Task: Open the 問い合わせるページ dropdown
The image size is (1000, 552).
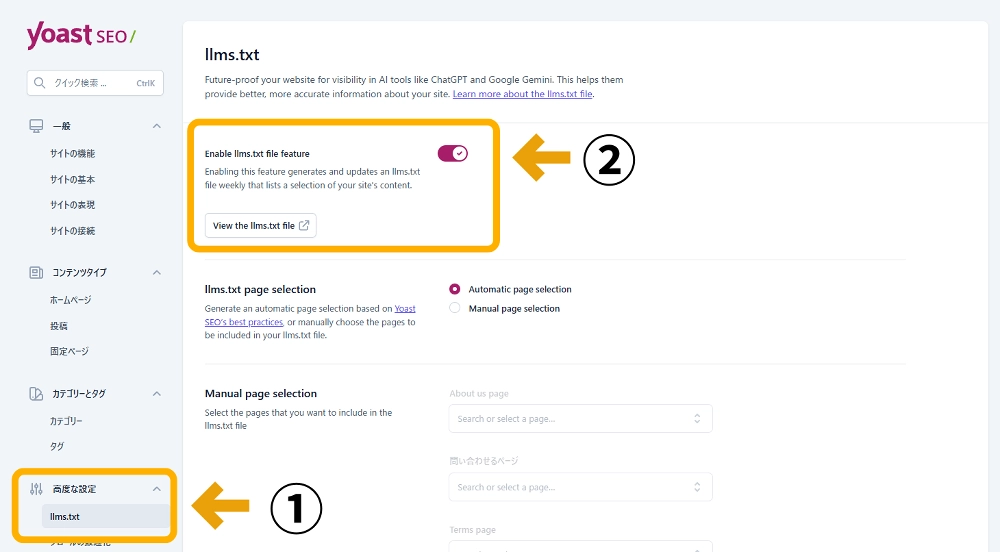Action: (x=580, y=487)
